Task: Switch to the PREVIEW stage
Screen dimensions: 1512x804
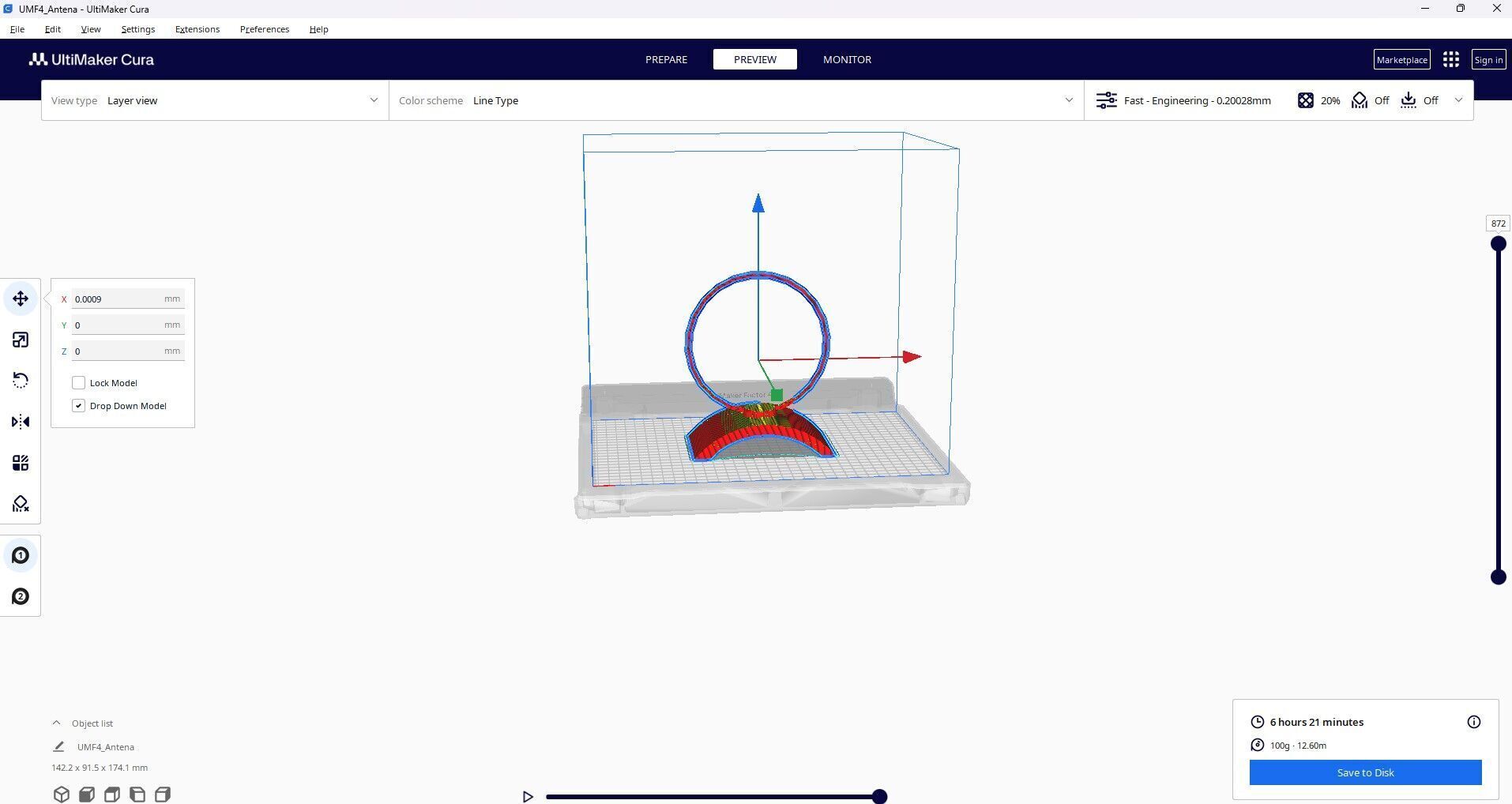Action: pyautogui.click(x=755, y=59)
